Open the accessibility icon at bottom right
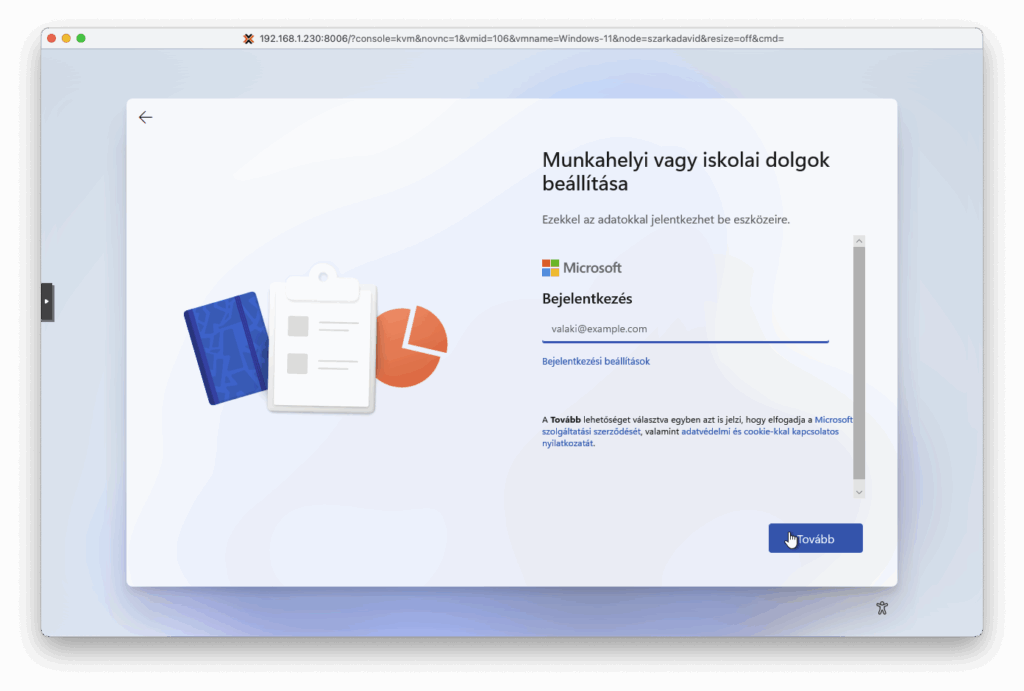This screenshot has width=1024, height=691. pyautogui.click(x=882, y=608)
